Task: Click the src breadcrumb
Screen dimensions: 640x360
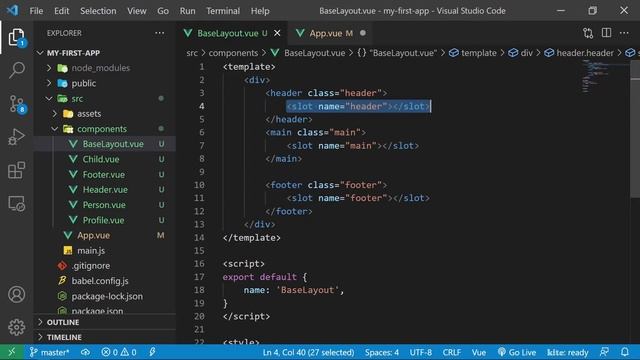Action: [192, 53]
